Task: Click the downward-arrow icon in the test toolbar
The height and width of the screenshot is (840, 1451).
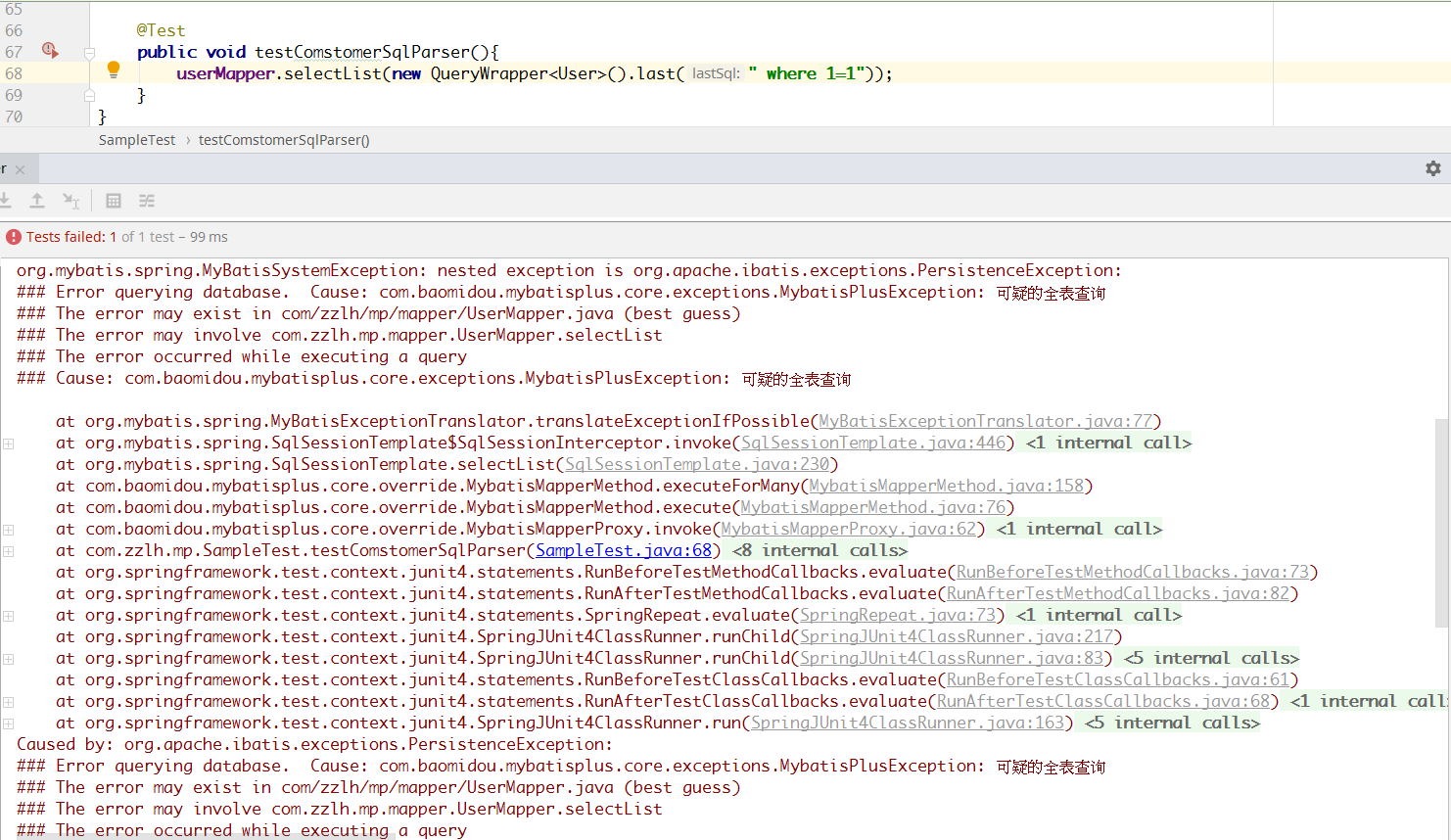Action: (x=5, y=201)
